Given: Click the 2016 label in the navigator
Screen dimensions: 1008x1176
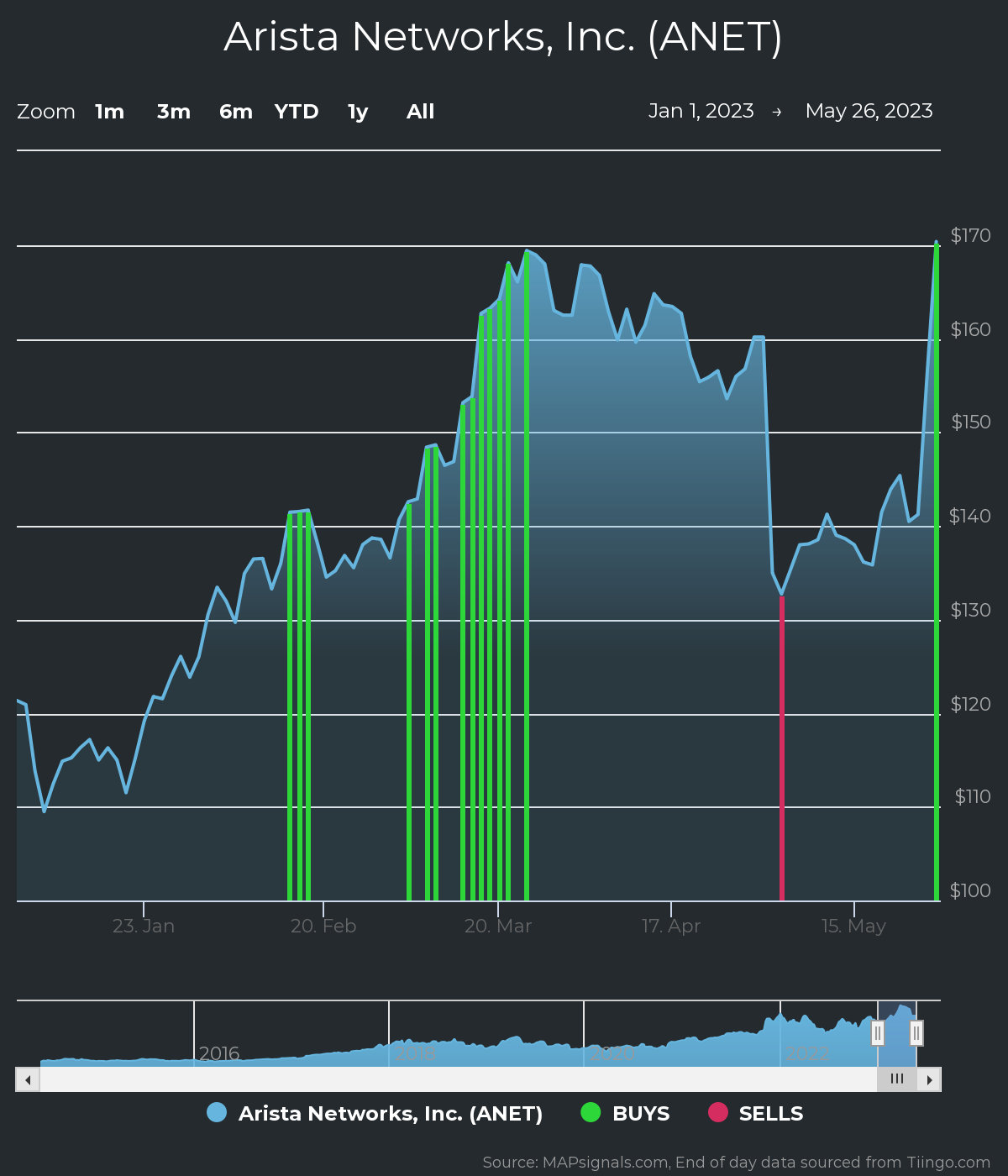Looking at the screenshot, I should pyautogui.click(x=219, y=1053).
